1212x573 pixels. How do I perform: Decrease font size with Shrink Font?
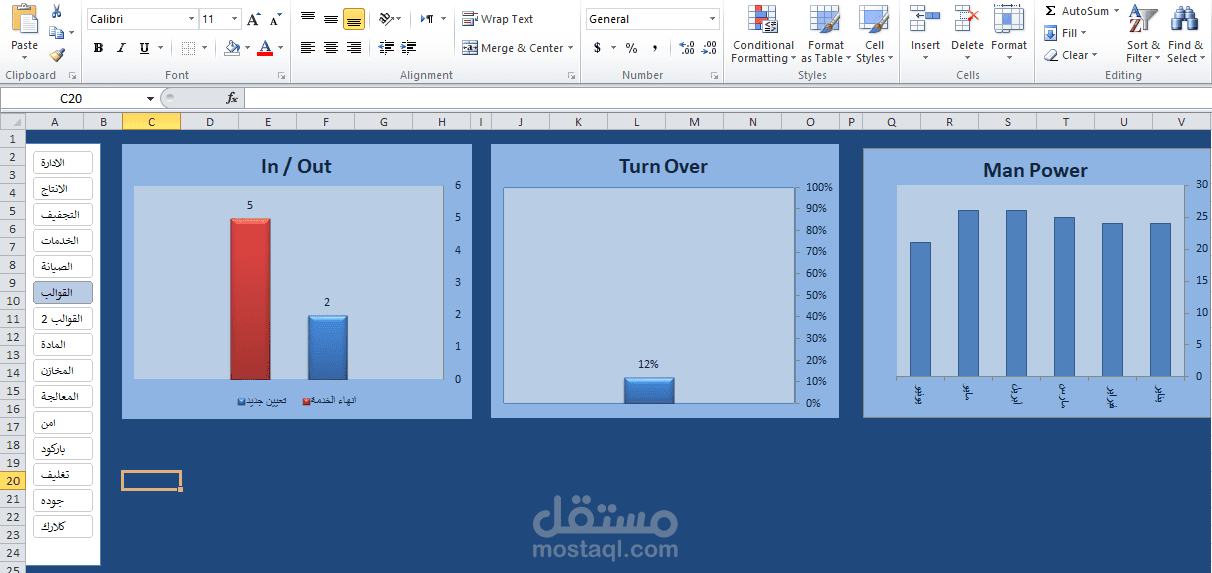click(275, 19)
